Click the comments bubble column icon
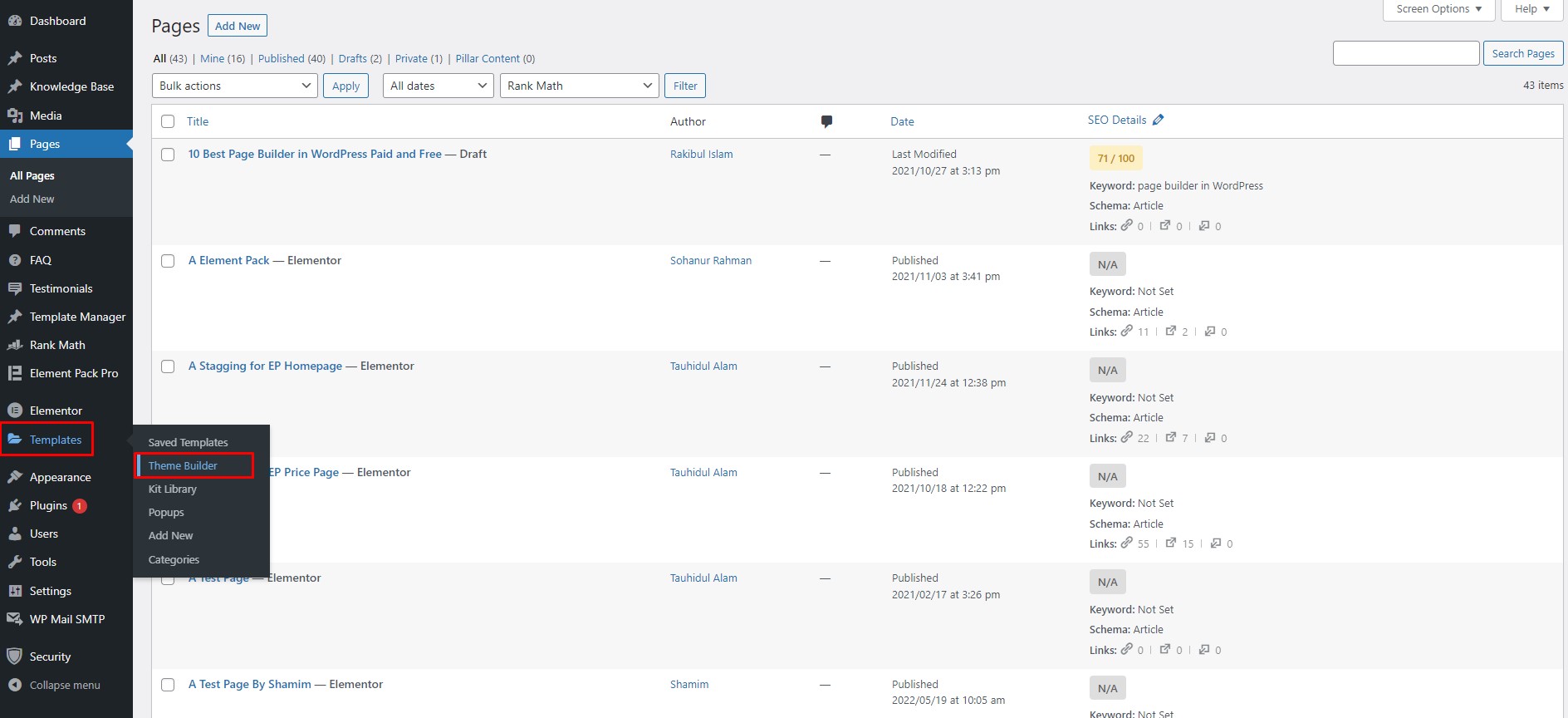The height and width of the screenshot is (718, 1568). click(826, 121)
